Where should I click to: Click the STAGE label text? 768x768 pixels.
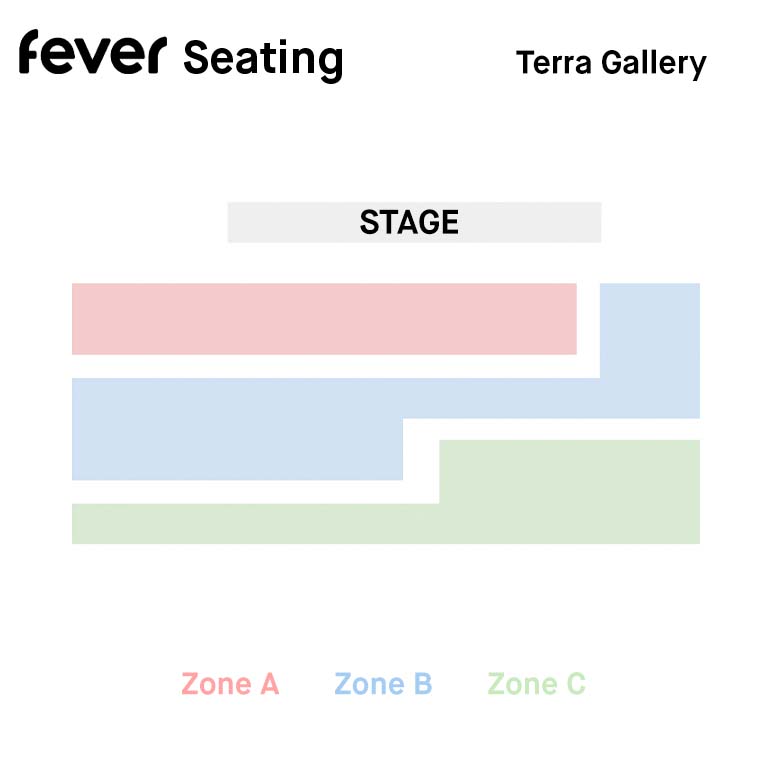point(409,222)
